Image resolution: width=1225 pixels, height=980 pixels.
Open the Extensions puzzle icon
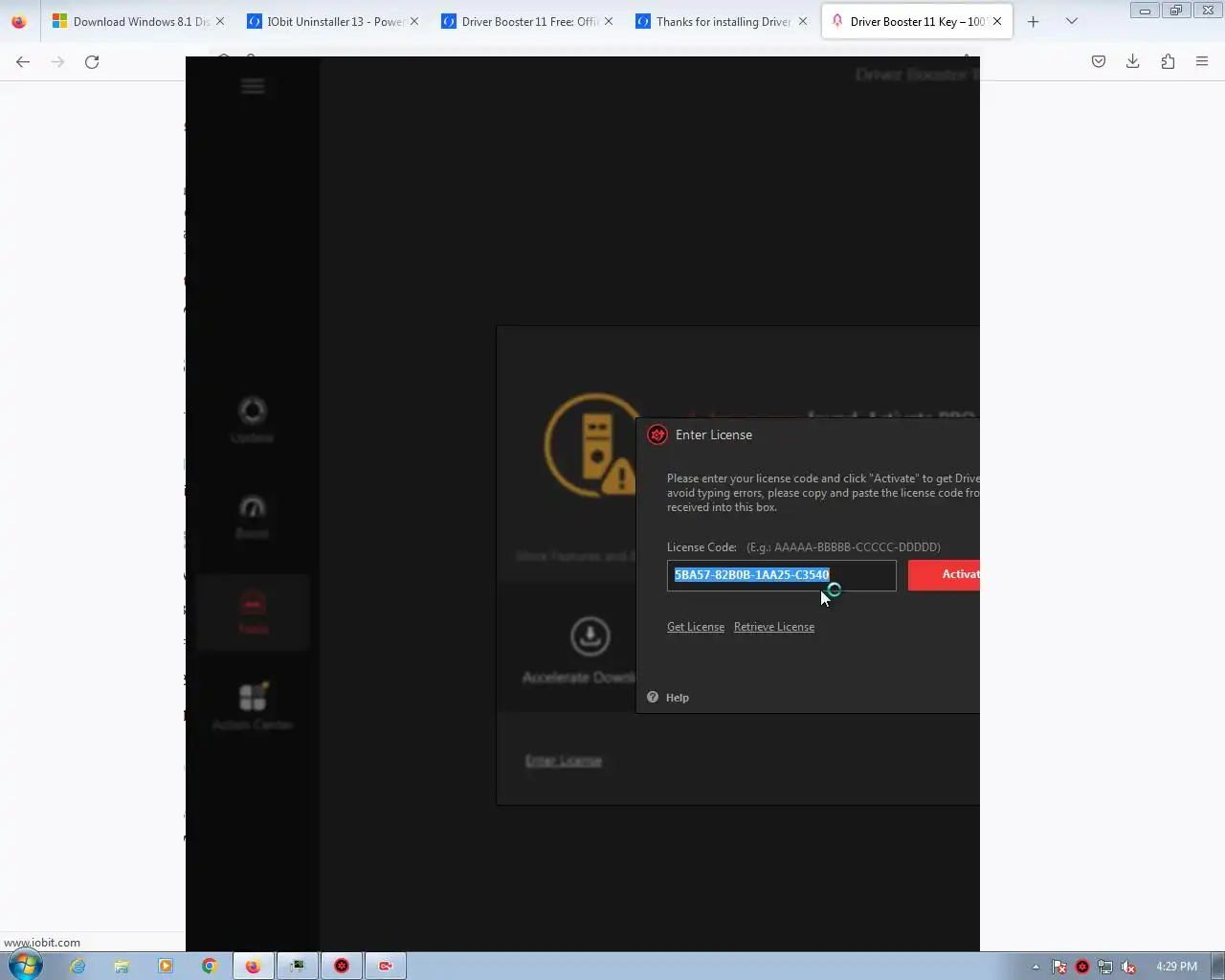tap(1168, 61)
